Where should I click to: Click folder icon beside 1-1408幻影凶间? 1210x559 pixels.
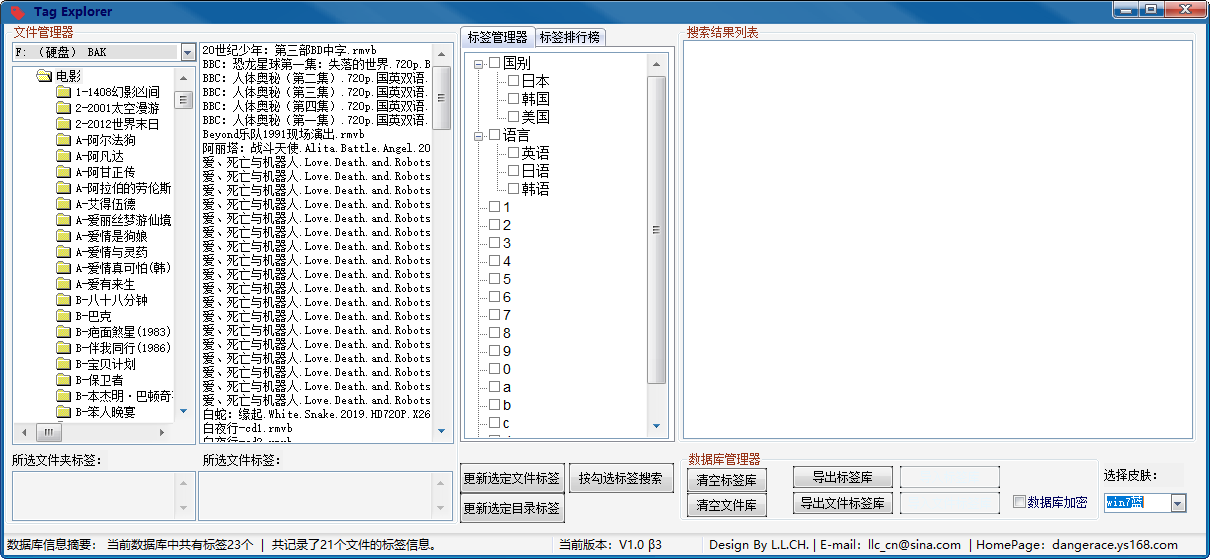coord(63,92)
